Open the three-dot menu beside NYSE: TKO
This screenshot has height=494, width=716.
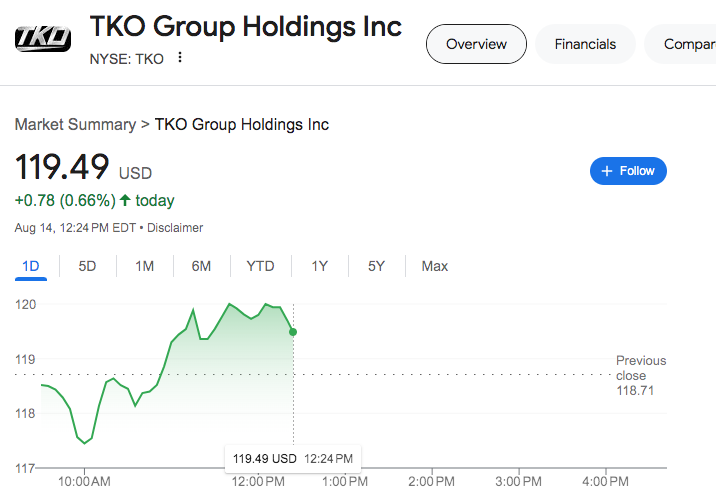(x=180, y=58)
